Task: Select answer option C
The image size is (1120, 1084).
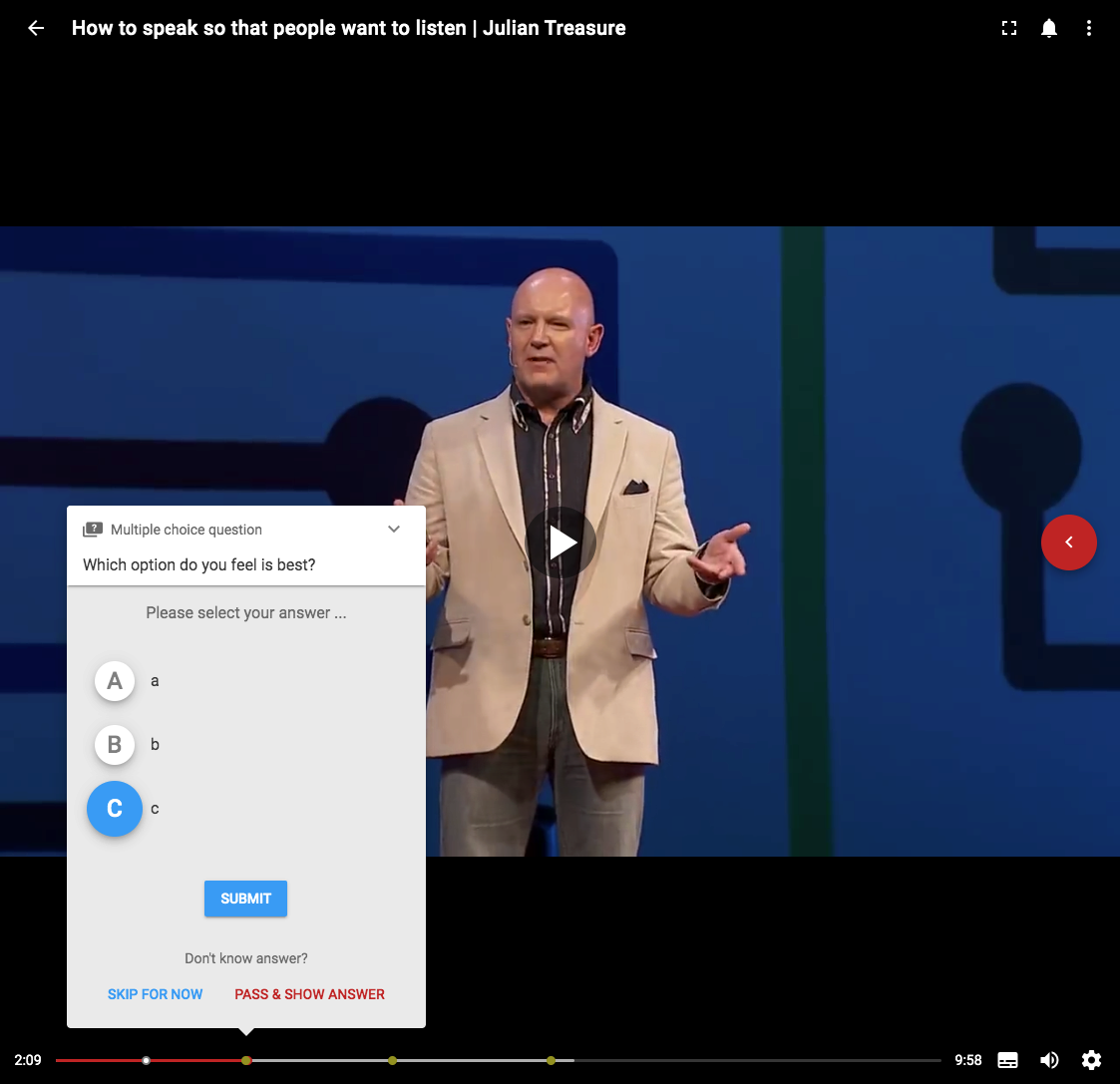Action: tap(115, 809)
